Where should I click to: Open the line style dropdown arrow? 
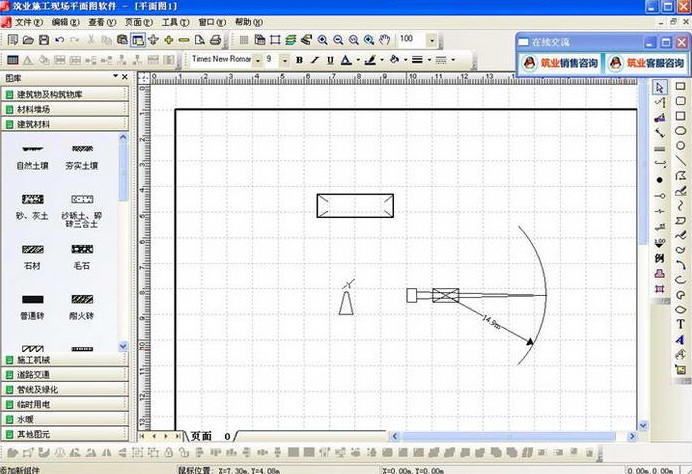pyautogui.click(x=453, y=60)
